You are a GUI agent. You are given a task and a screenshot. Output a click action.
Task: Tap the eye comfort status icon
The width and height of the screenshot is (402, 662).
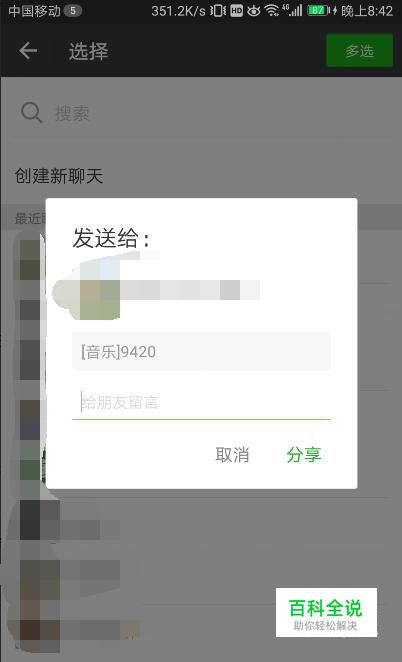(x=253, y=11)
